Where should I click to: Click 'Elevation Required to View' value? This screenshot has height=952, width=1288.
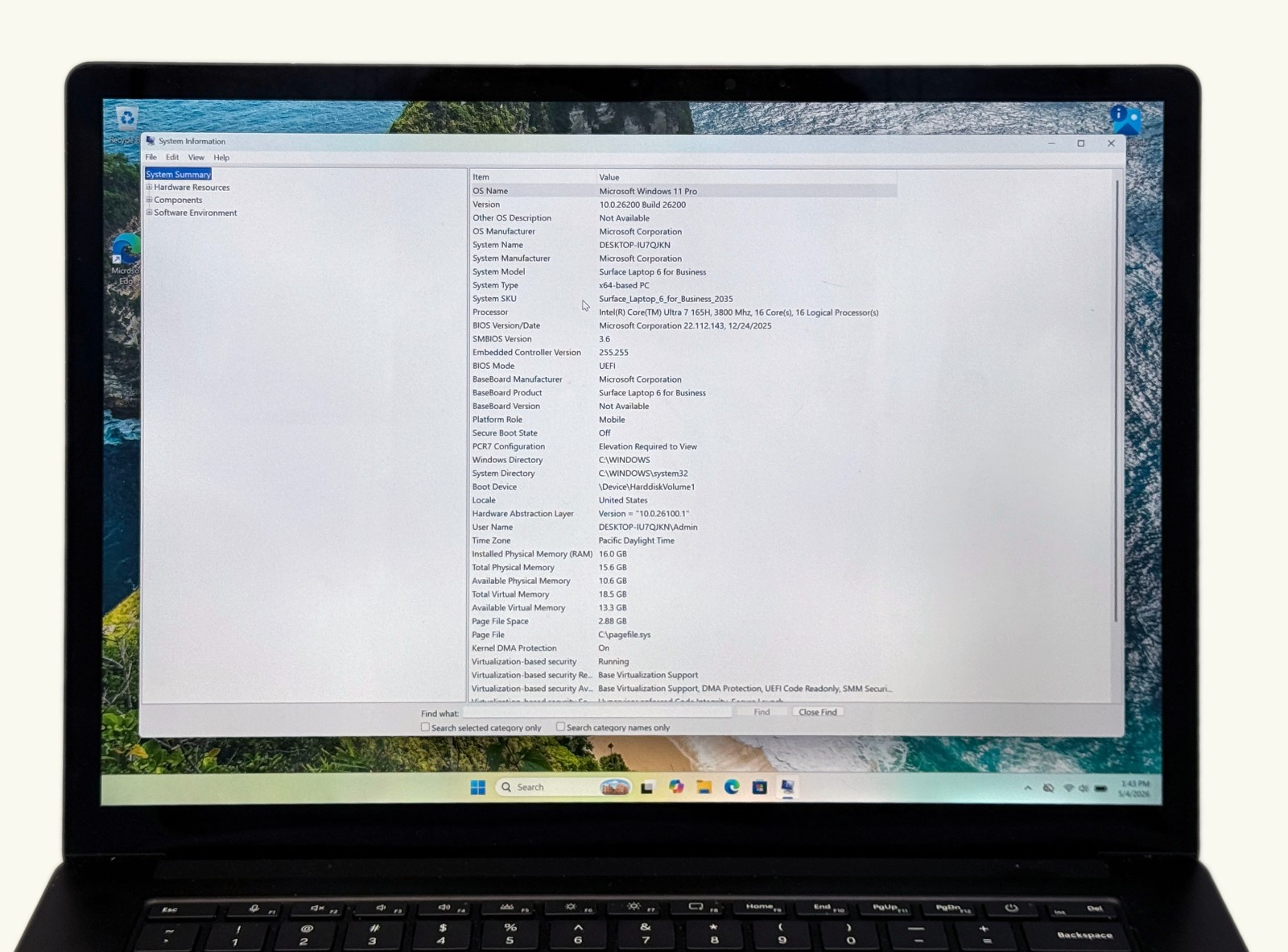pyautogui.click(x=648, y=446)
